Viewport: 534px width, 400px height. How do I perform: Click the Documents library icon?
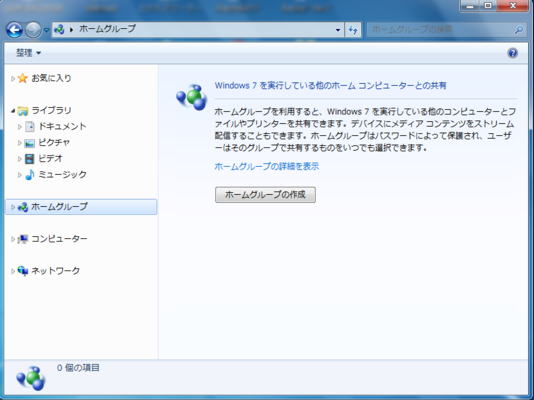(x=30, y=127)
